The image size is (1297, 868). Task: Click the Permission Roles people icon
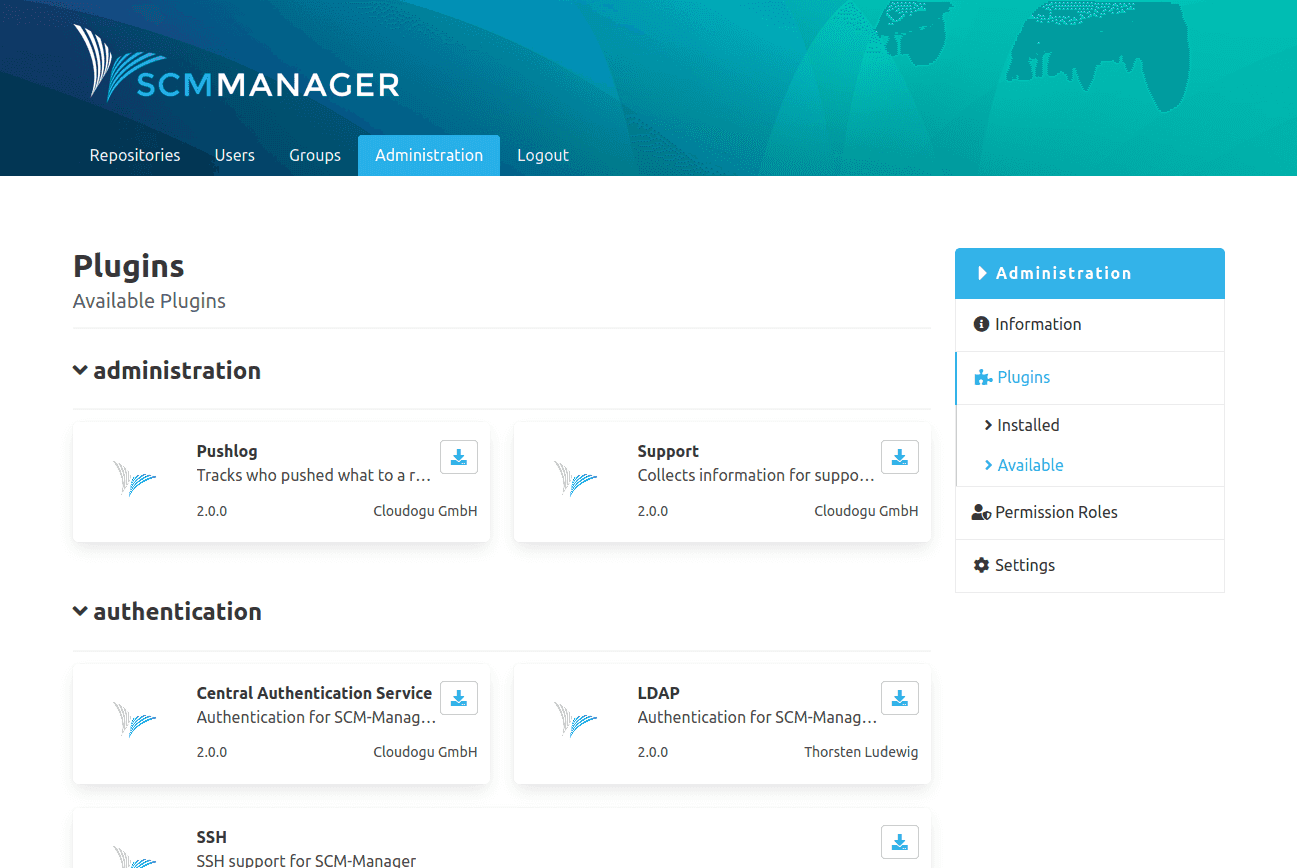(981, 512)
